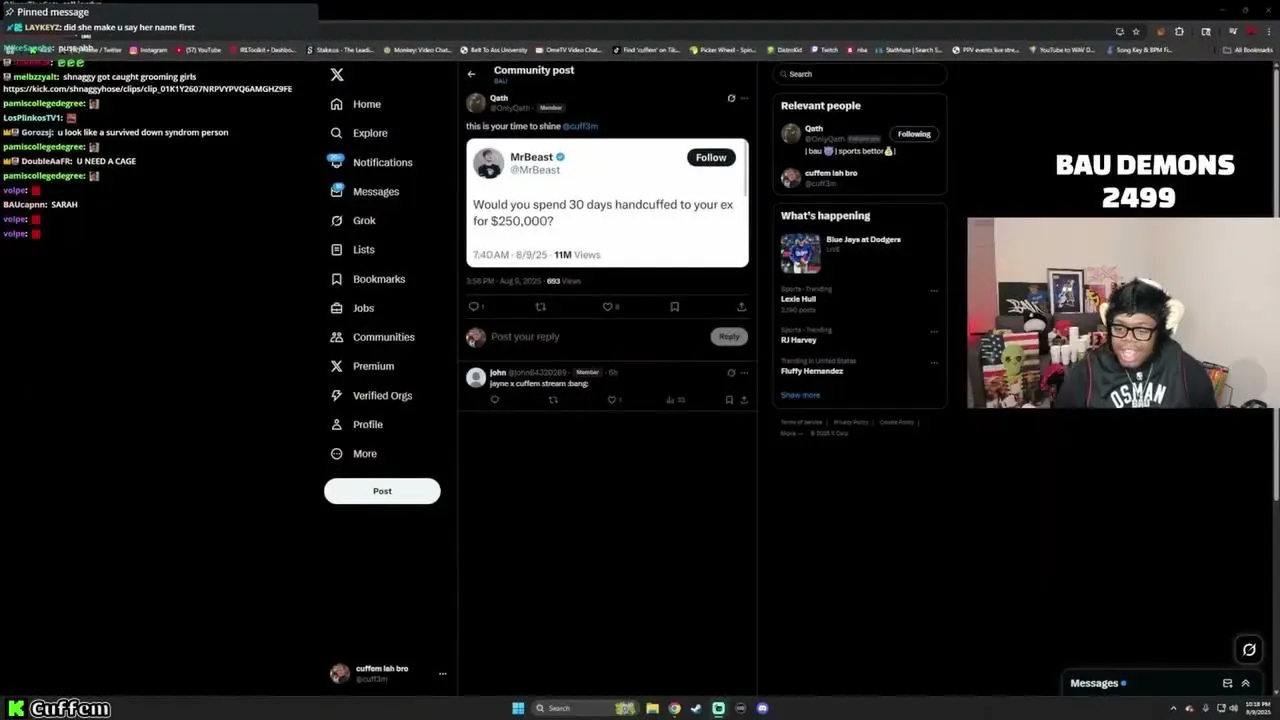Repost john's reply
Viewport: 1280px width, 720px height.
pos(553,400)
